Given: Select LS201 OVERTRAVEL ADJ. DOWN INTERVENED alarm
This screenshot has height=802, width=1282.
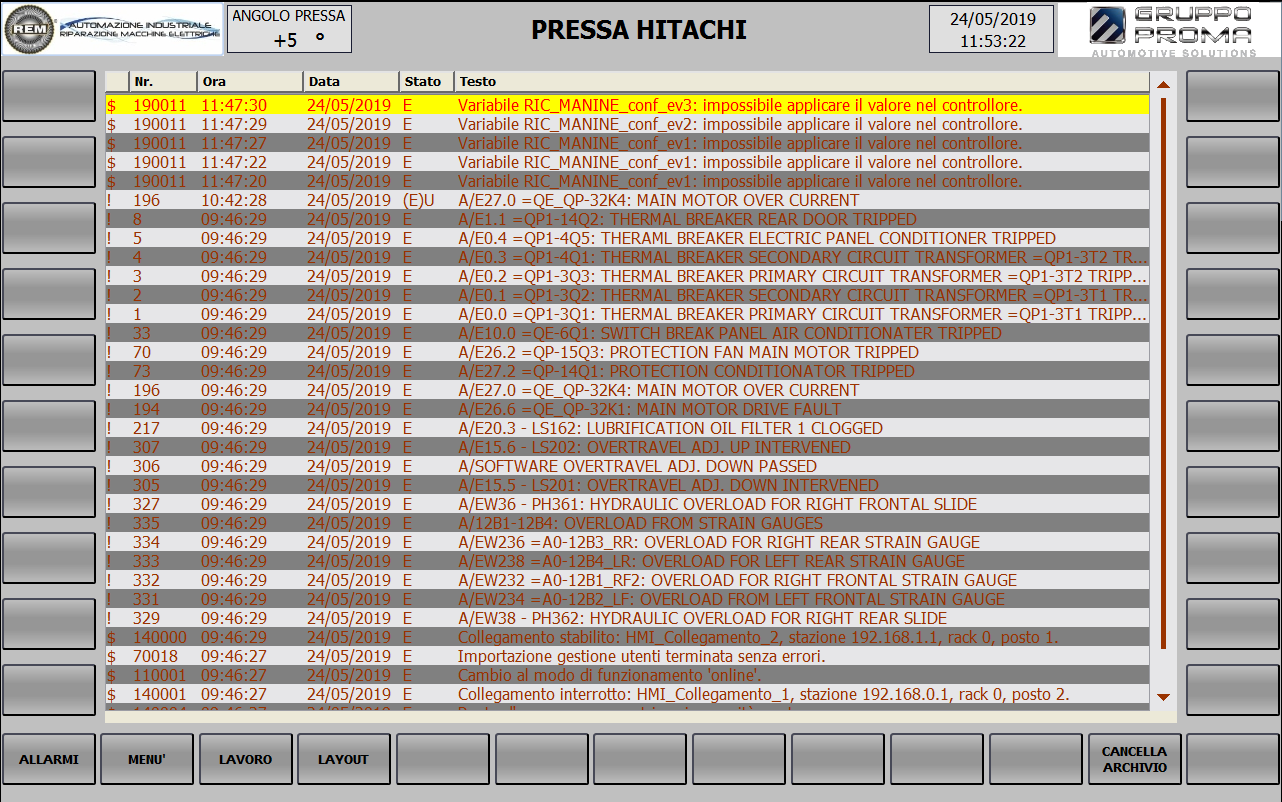Looking at the screenshot, I should point(627,486).
